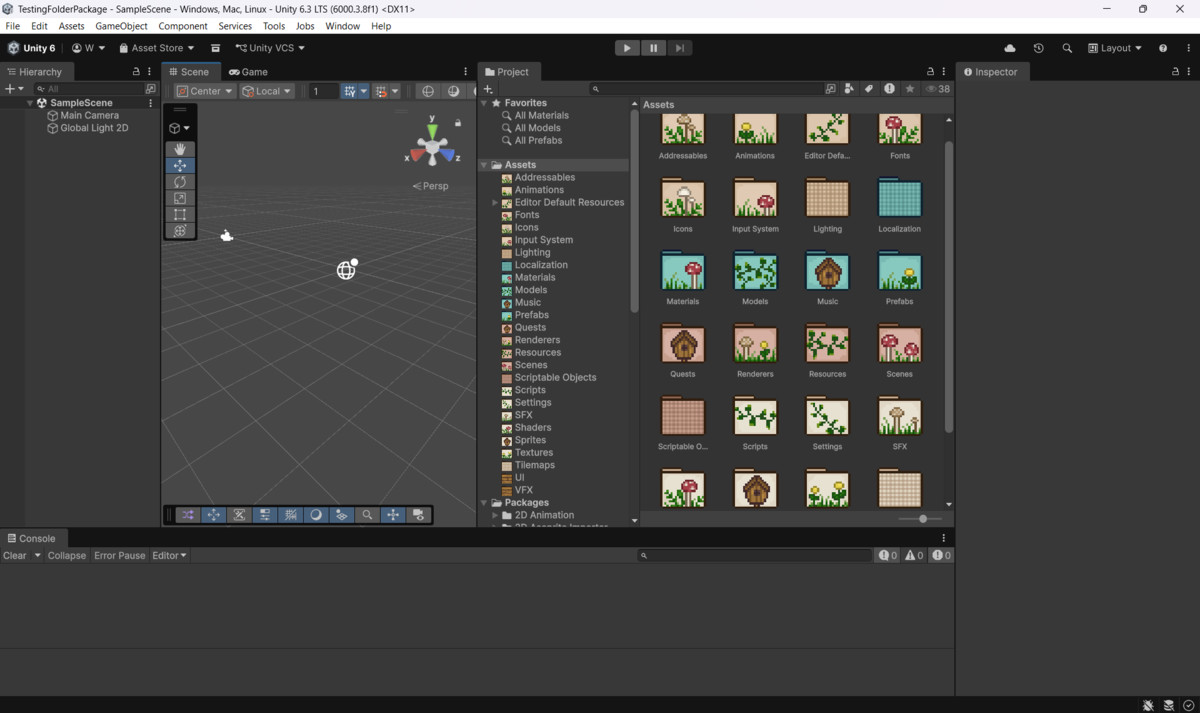Screen dimensions: 1200x713
Task: Toggle grid snapping magnet icon
Action: point(381,91)
